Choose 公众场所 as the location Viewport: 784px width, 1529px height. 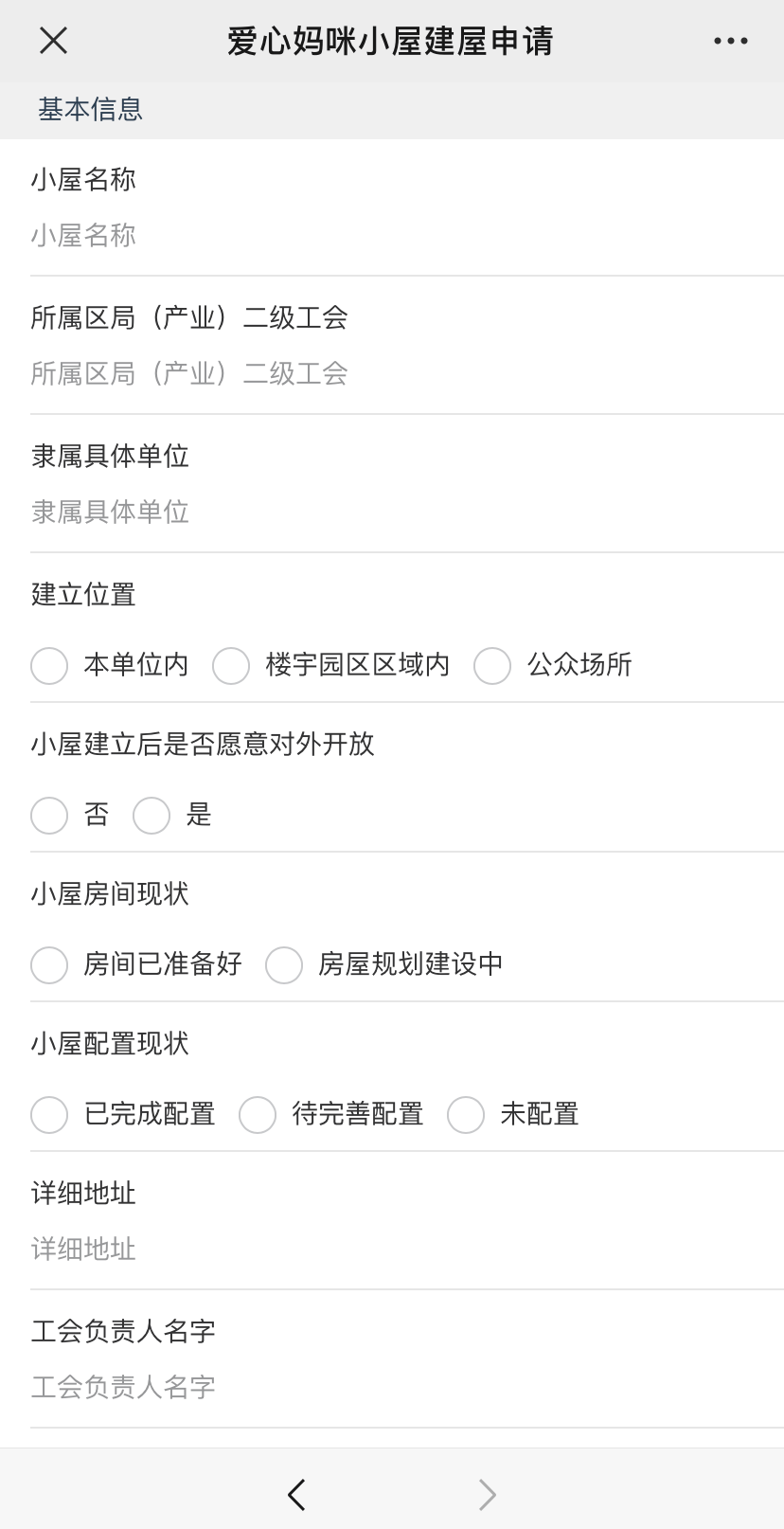tap(493, 666)
